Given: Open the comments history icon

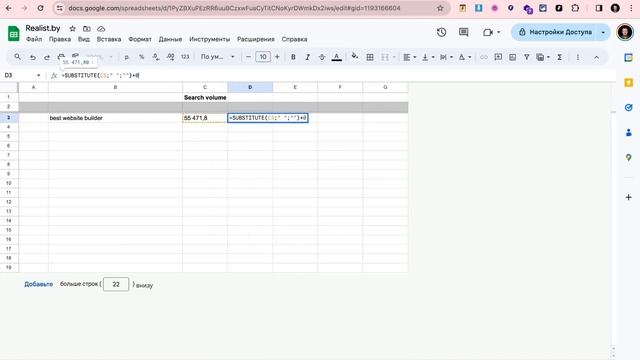Looking at the screenshot, I should (x=463, y=32).
